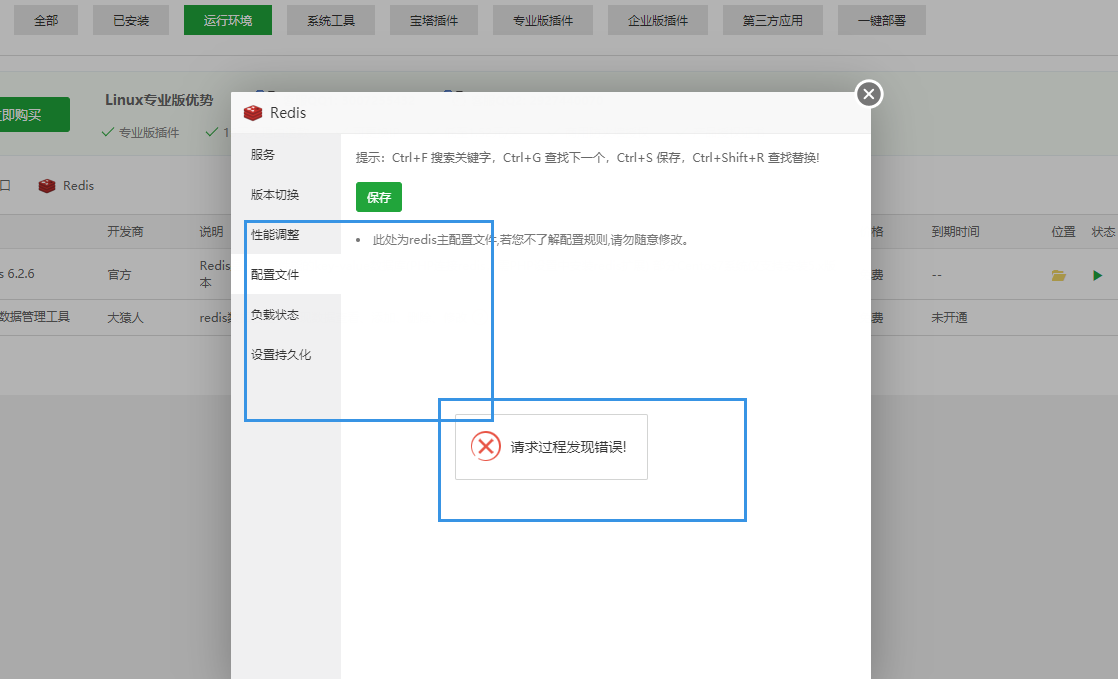Open the 一键部署 tab

click(x=882, y=21)
